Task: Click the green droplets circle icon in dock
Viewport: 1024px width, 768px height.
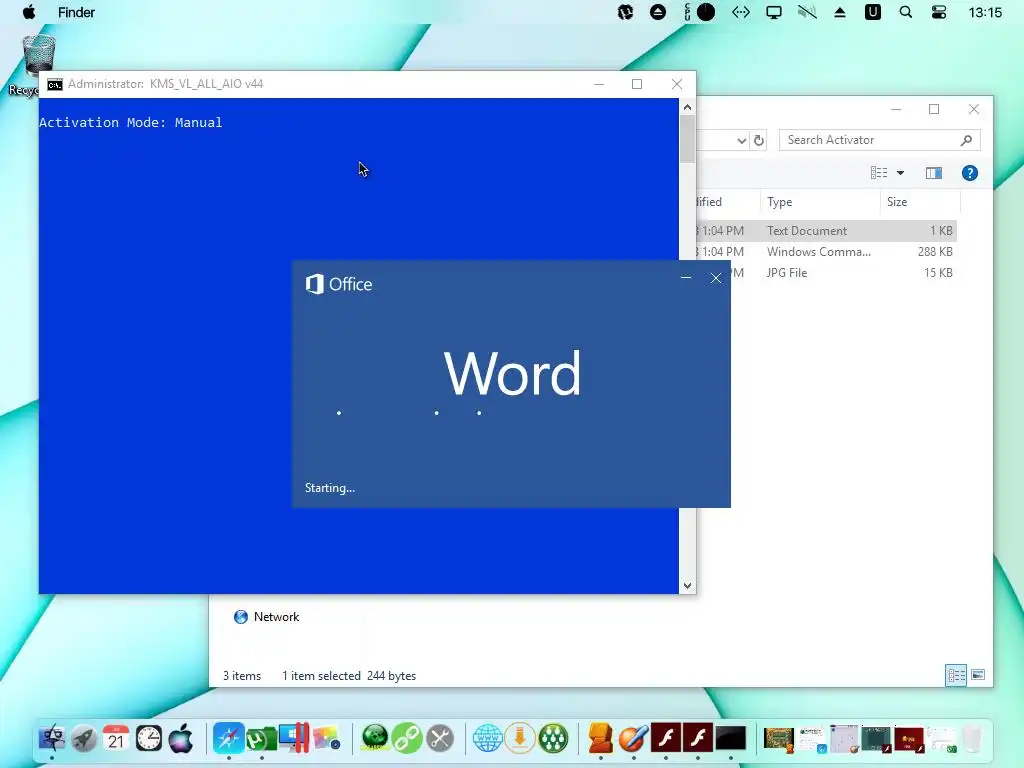Action: coord(552,739)
